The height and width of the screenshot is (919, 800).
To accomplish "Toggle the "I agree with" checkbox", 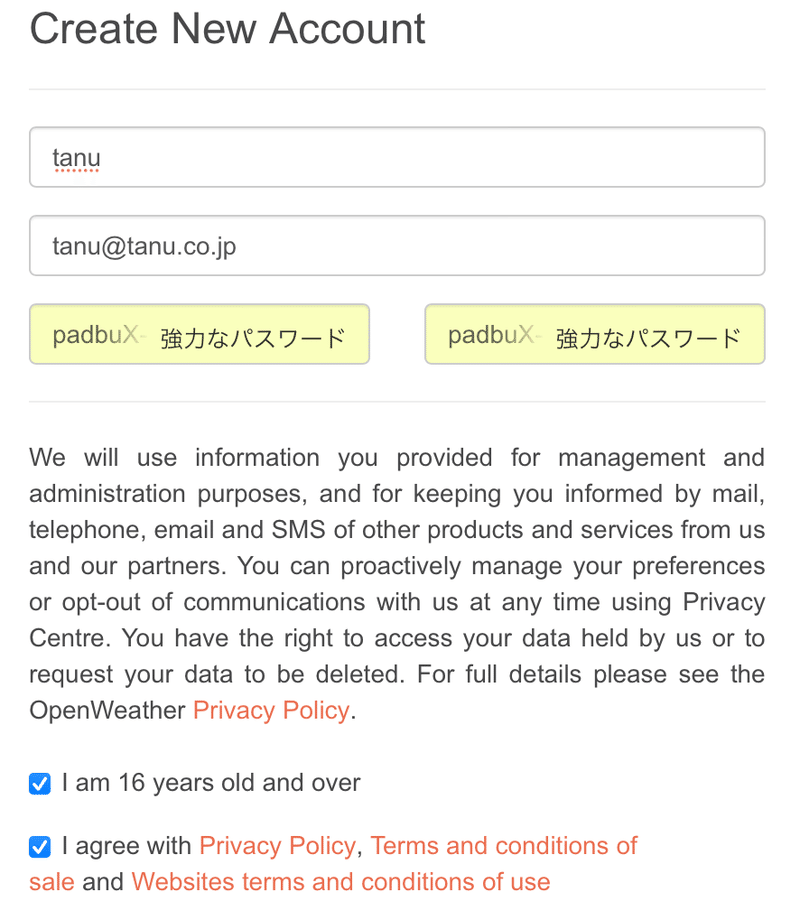I will (x=40, y=846).
